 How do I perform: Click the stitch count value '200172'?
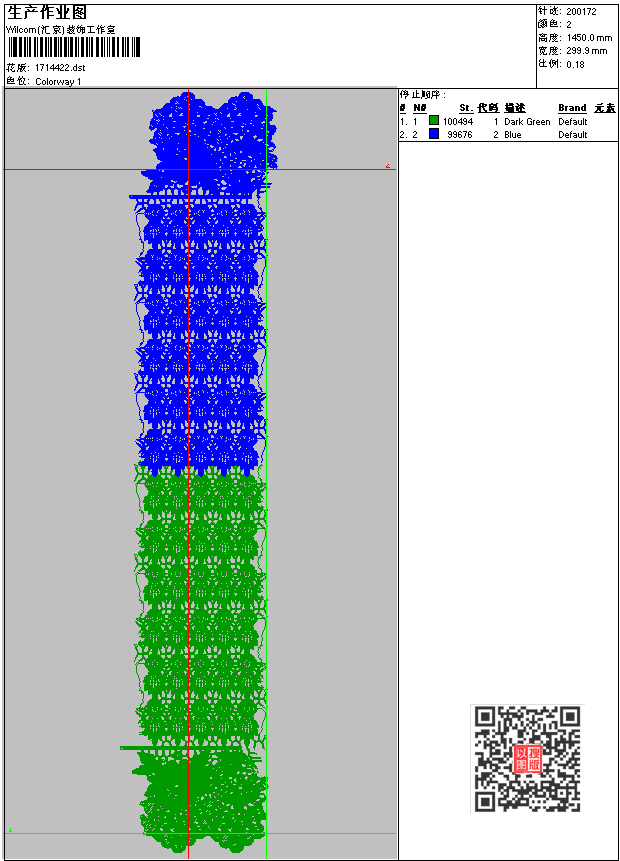(x=581, y=12)
